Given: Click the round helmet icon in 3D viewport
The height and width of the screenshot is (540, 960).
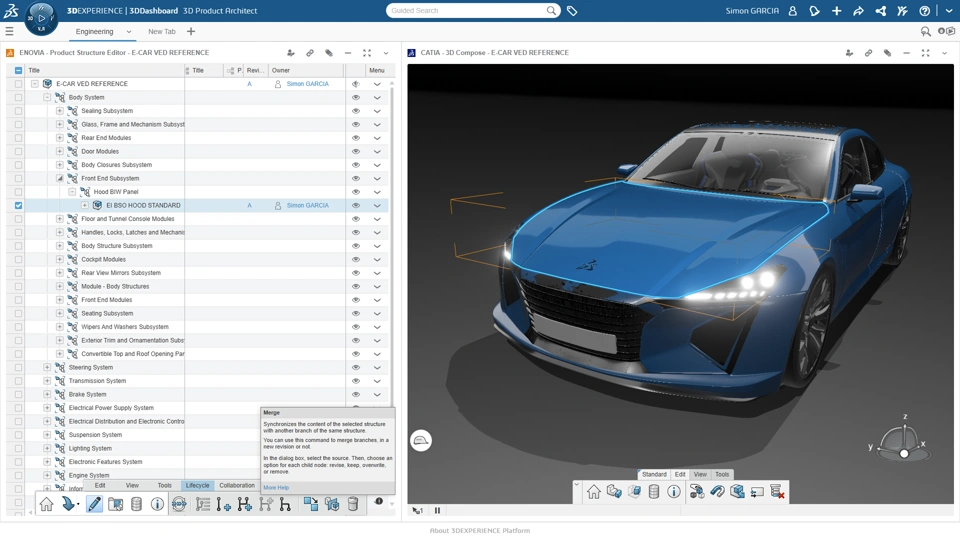Looking at the screenshot, I should pos(421,441).
